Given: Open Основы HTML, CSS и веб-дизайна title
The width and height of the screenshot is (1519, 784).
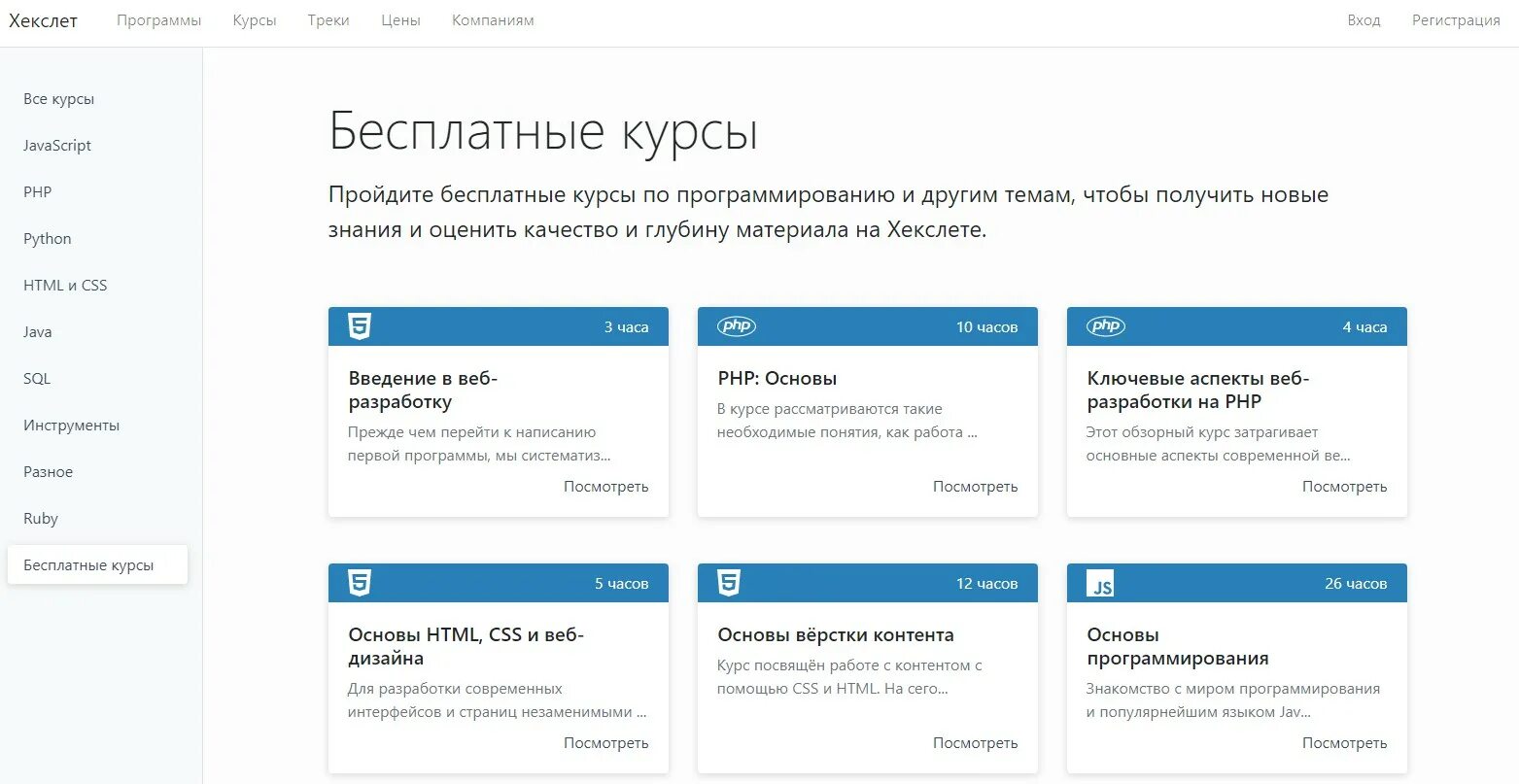Looking at the screenshot, I should click(x=466, y=647).
